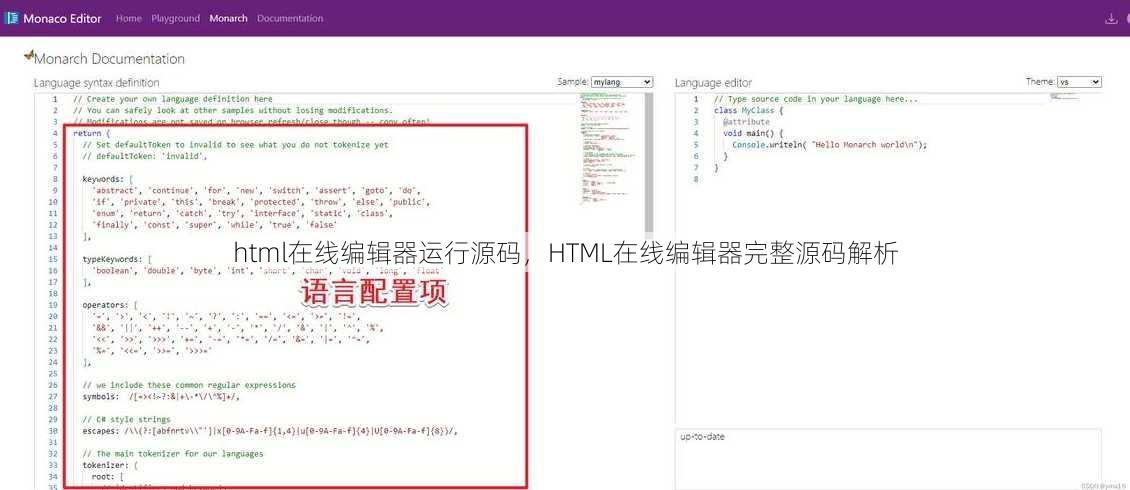The image size is (1130, 490).
Task: Click the "// defaultToken: 'invalid'," comment line
Action: coord(145,156)
